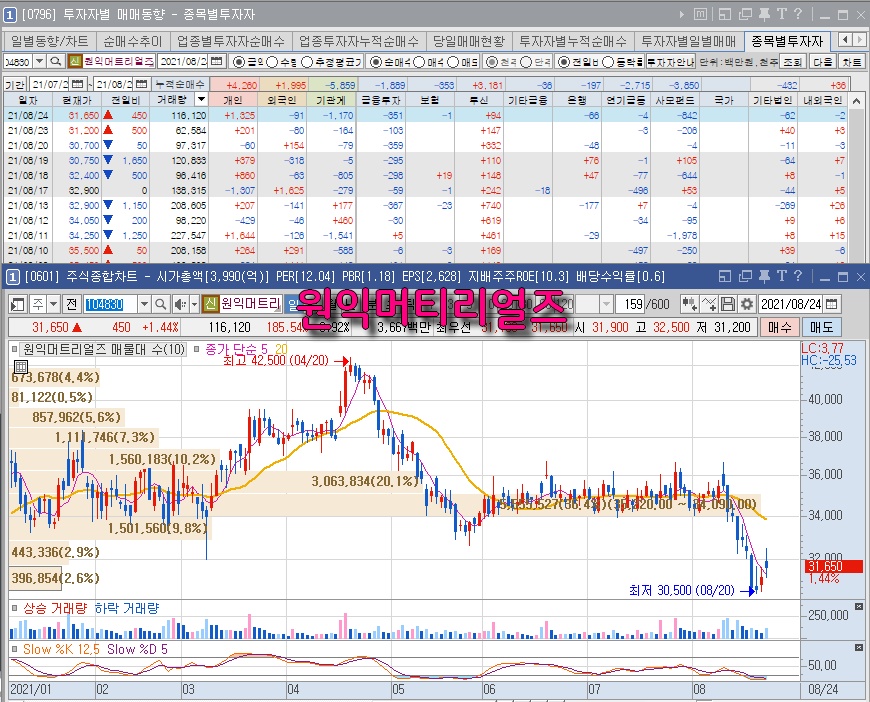Switch to the 순매수추이 tab
870x702 pixels.
(x=132, y=41)
